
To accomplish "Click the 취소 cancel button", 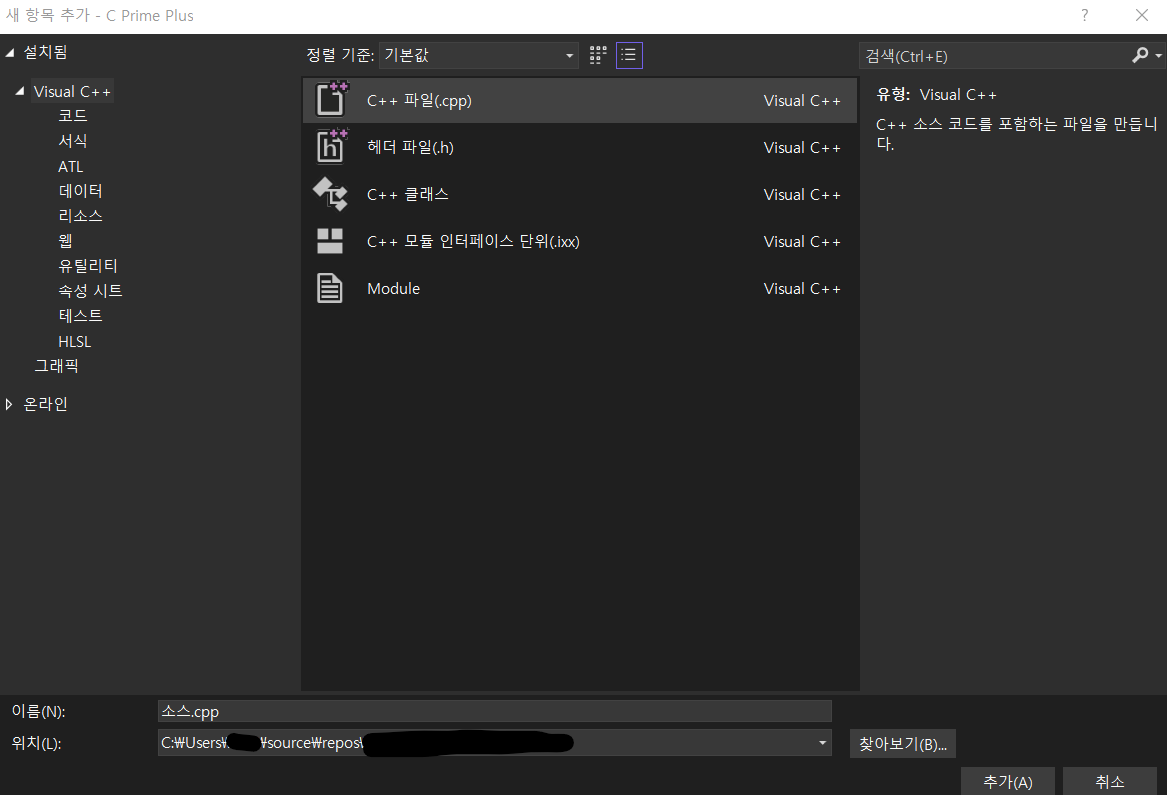I will (1109, 781).
